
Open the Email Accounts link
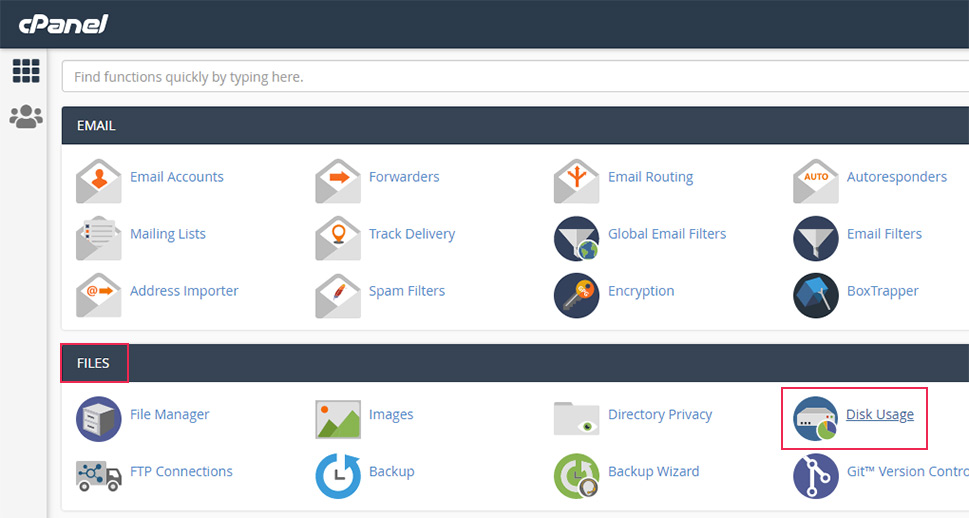[x=177, y=177]
